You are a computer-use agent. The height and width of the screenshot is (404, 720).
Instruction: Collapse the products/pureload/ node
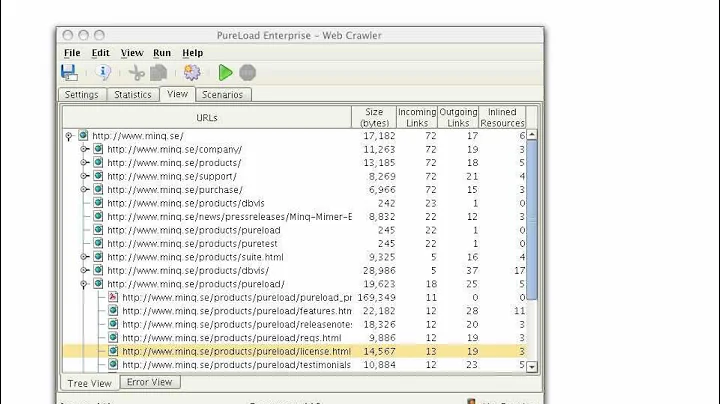coord(84,284)
